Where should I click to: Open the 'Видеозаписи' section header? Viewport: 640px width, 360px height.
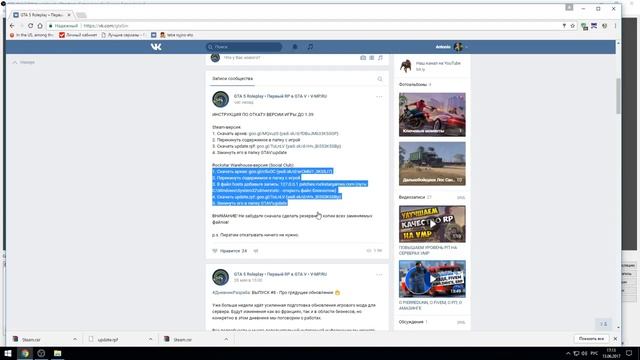pos(412,197)
